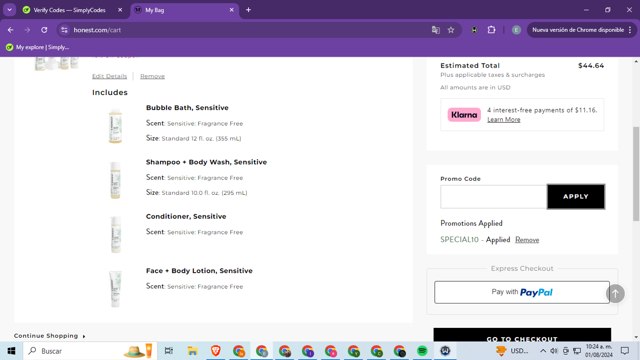This screenshot has width=640, height=360.
Task: Click the Bubble Bath, Sensitive title
Action: 187,108
